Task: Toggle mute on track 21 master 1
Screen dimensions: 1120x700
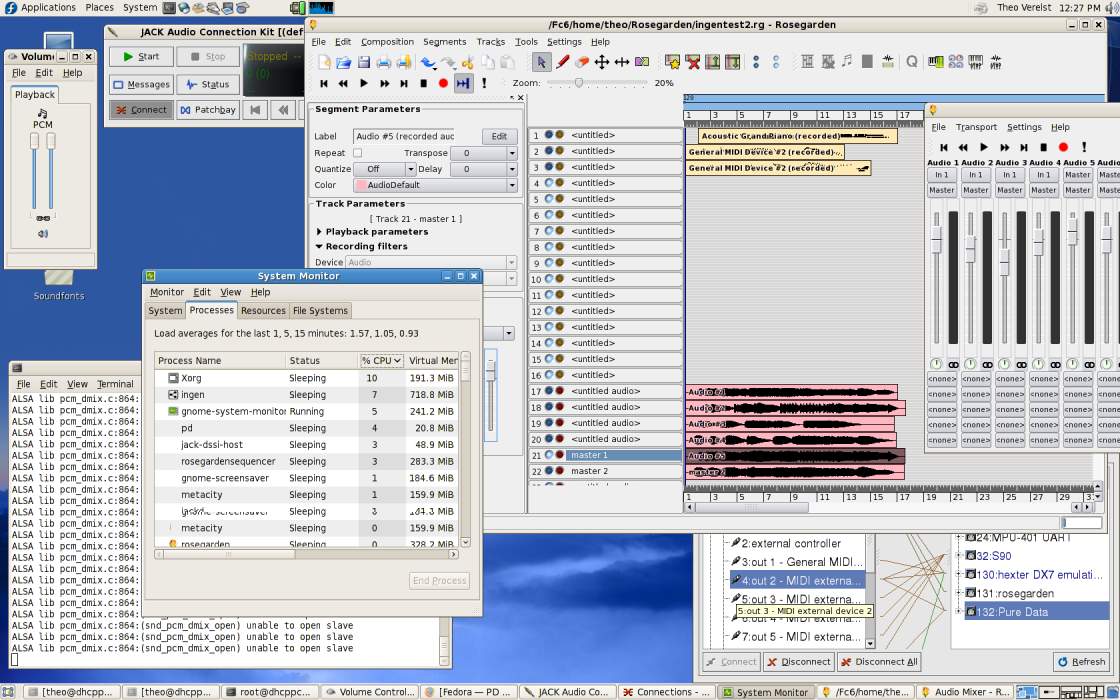Action: click(x=549, y=455)
